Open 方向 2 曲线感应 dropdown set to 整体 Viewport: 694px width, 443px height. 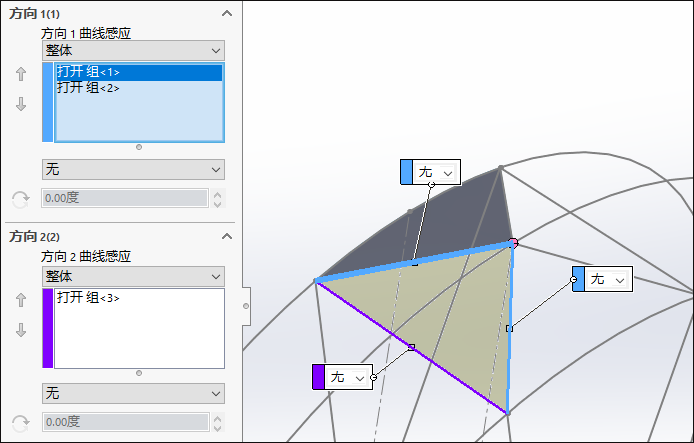tap(133, 277)
